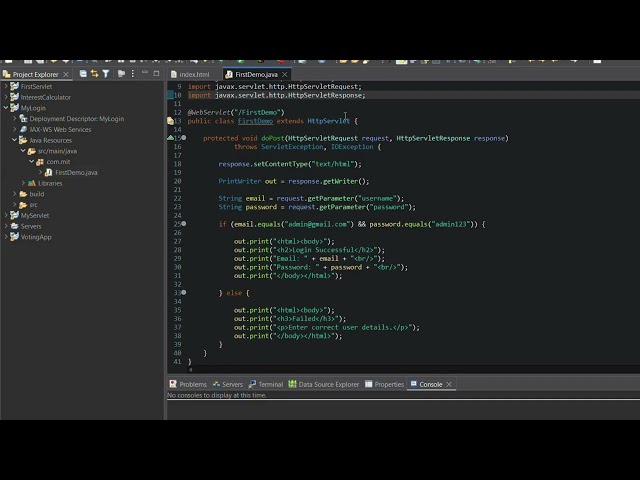Screen dimensions: 640x480
Task: Select the MyServlet project
Action: (x=35, y=216)
